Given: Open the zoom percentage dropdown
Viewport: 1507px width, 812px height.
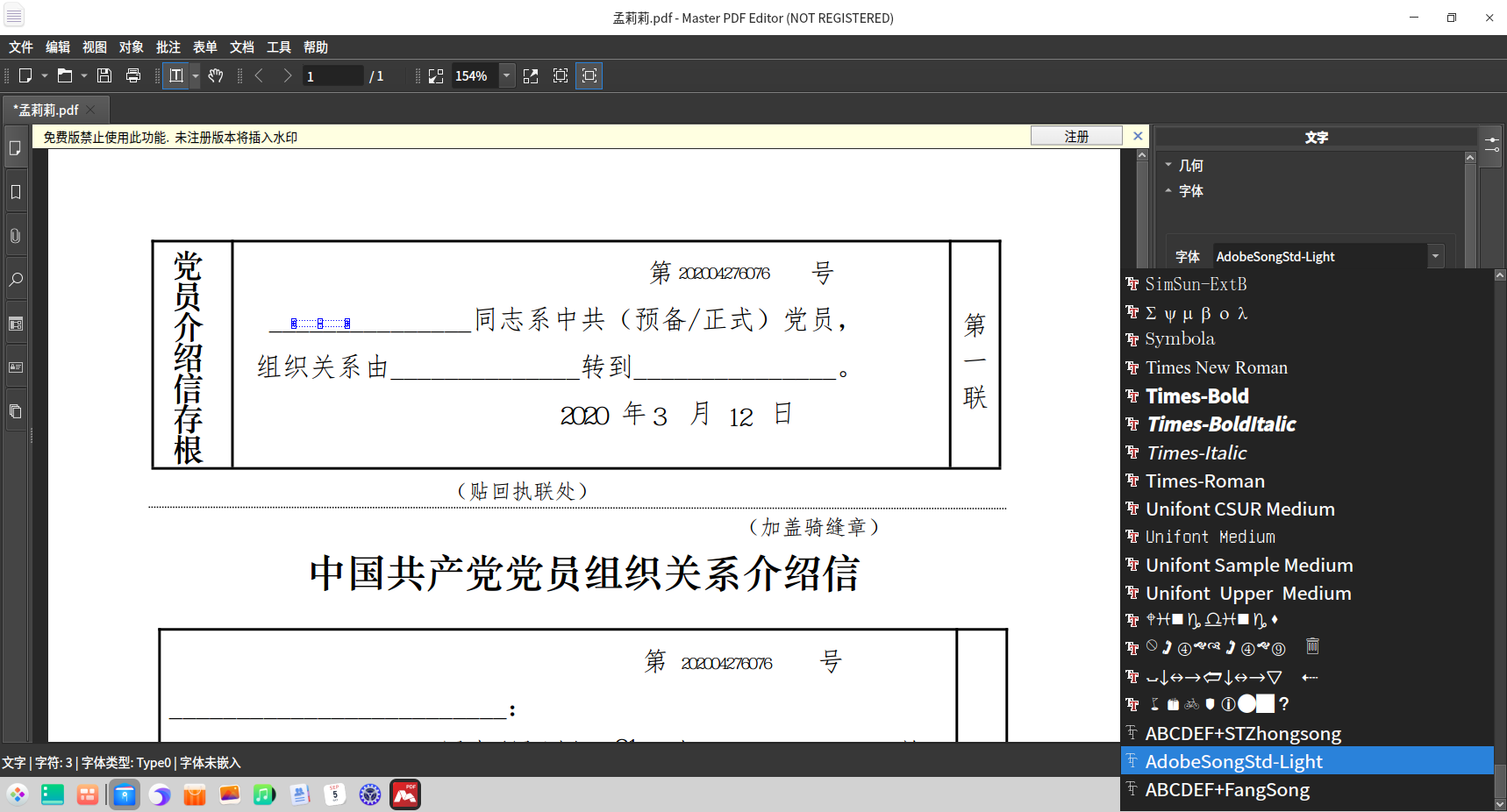Looking at the screenshot, I should [x=506, y=75].
